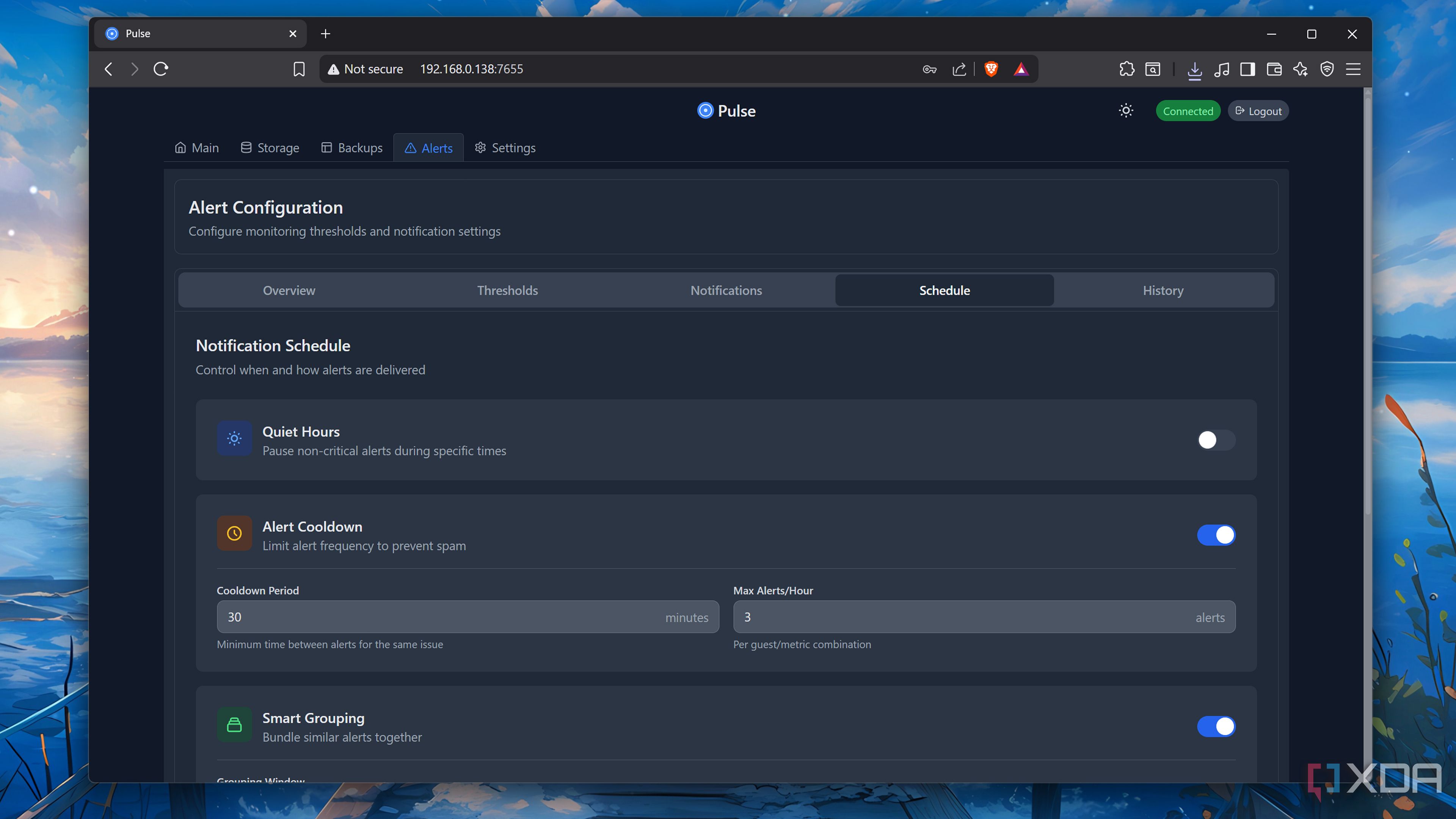Bookmark this page icon
Viewport: 1456px width, 819px height.
(x=299, y=69)
